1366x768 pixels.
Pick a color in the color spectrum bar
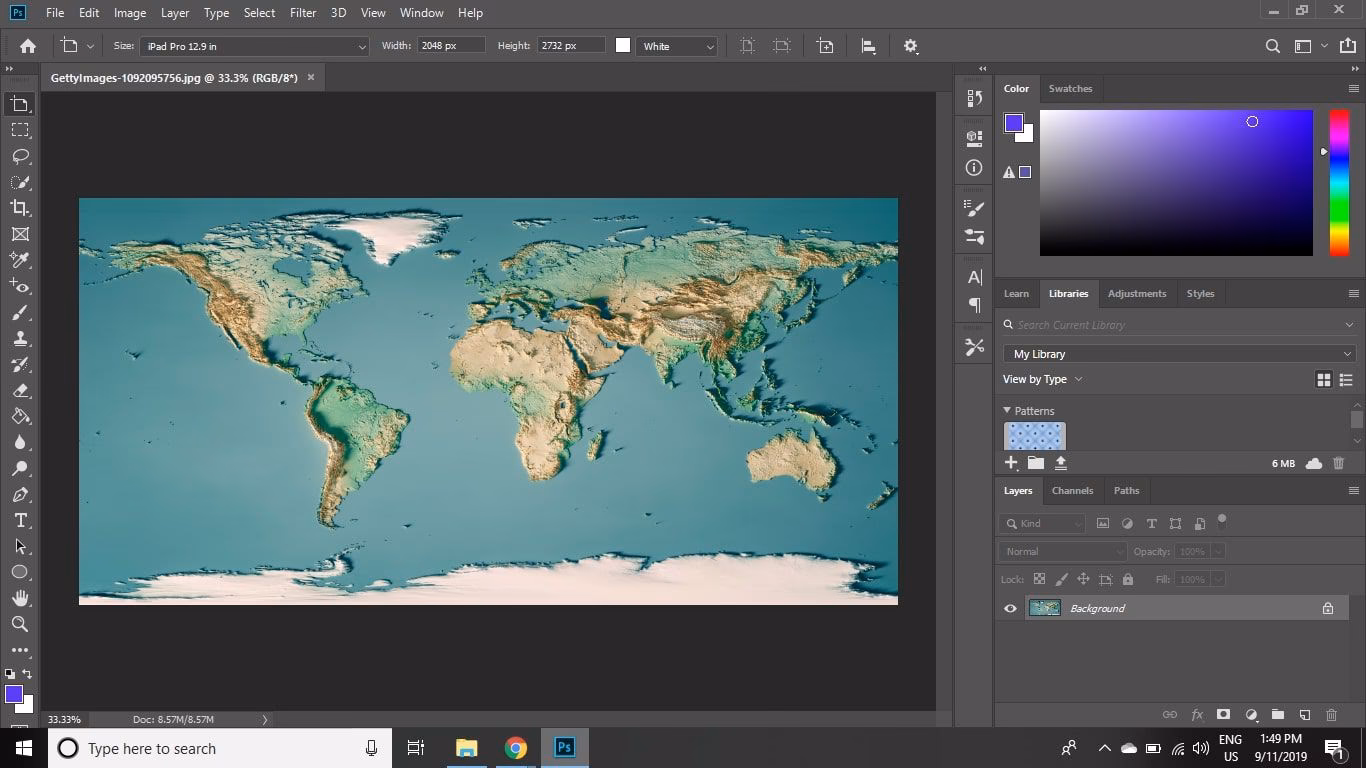[1339, 180]
